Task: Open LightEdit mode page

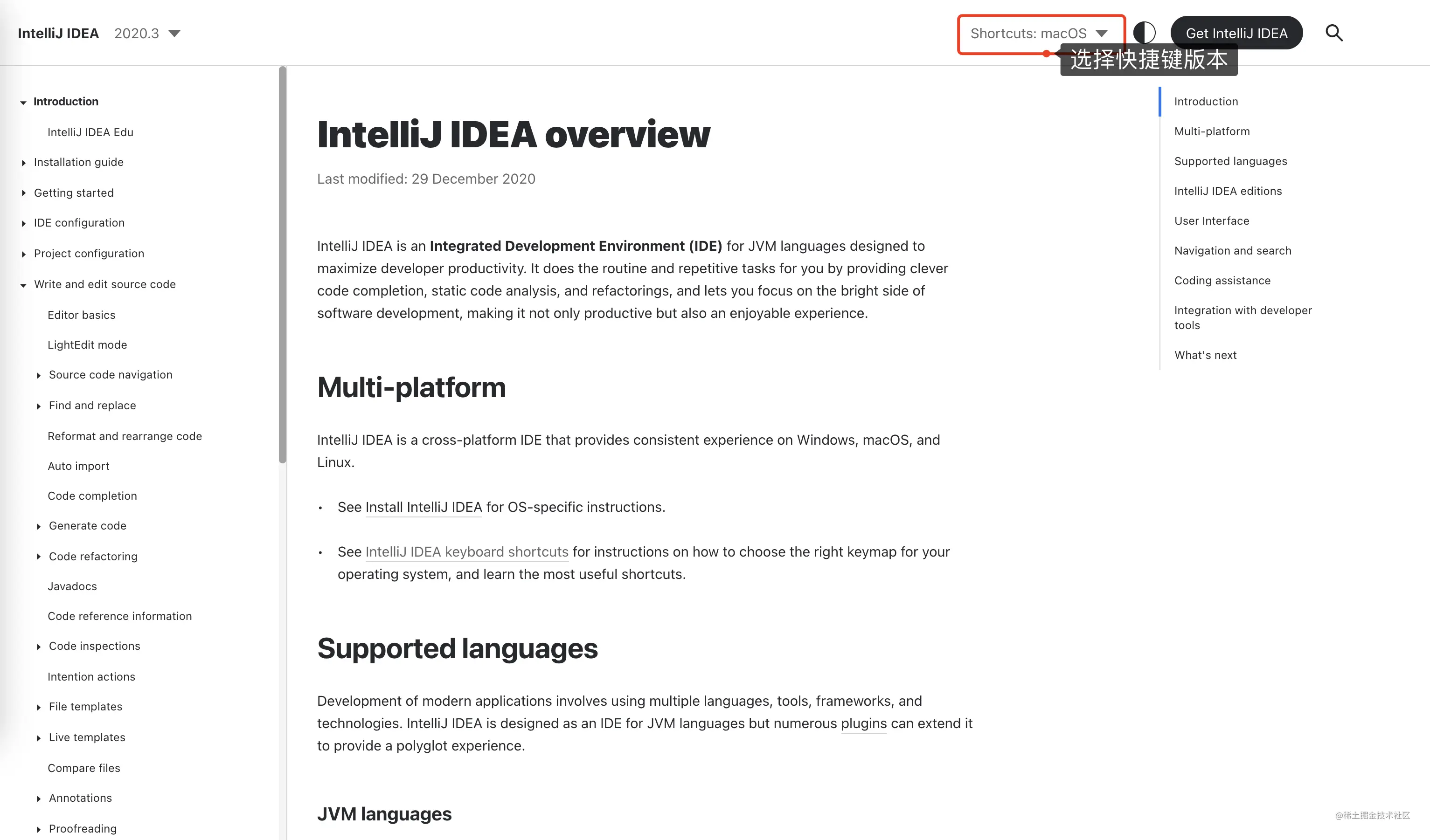Action: pyautogui.click(x=87, y=345)
